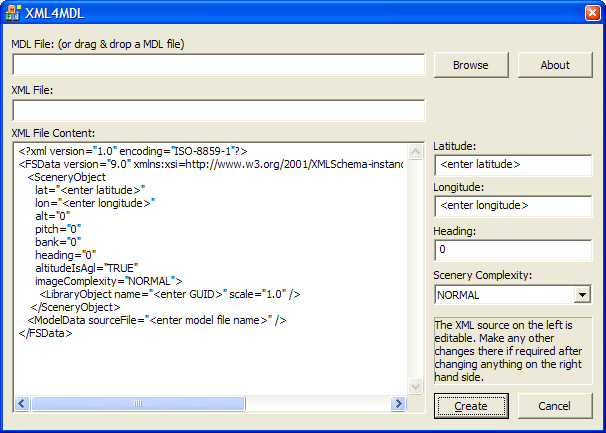The width and height of the screenshot is (606, 433).
Task: Click the 'altitudeIsAgl="TRUE"' line
Action: (x=87, y=268)
